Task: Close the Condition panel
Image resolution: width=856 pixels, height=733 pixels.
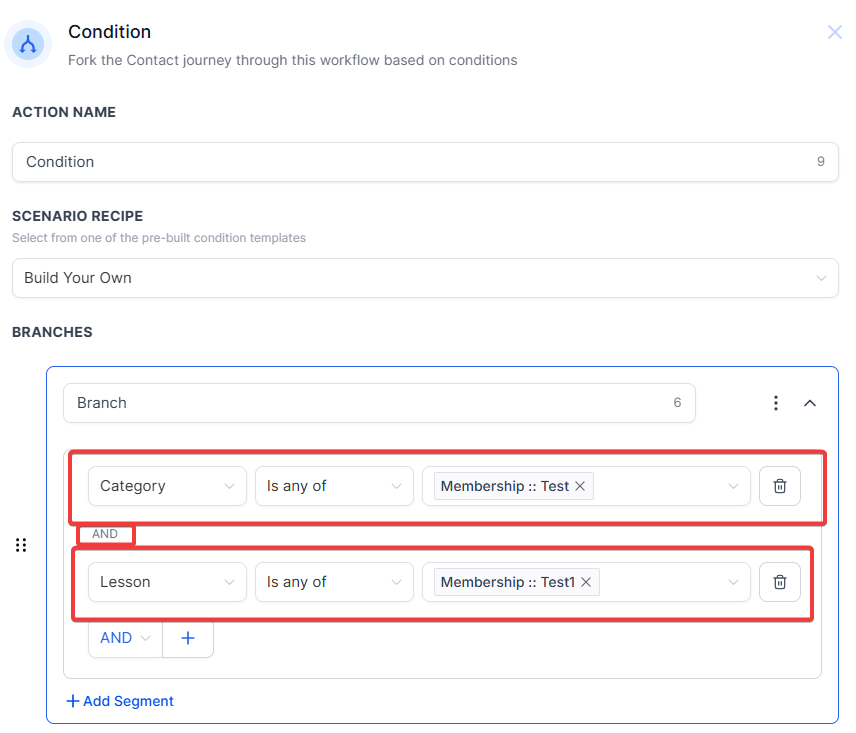Action: (x=834, y=33)
